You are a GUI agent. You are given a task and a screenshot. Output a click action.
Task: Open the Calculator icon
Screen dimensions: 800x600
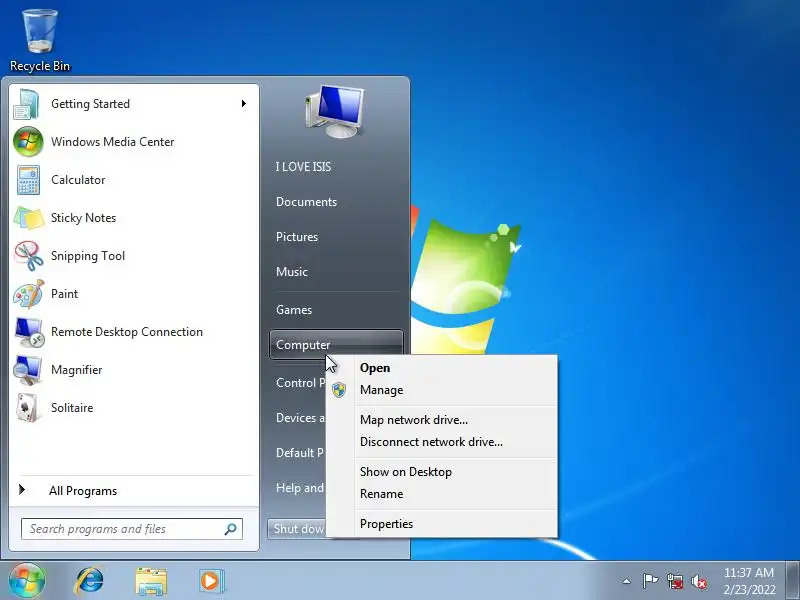click(28, 180)
